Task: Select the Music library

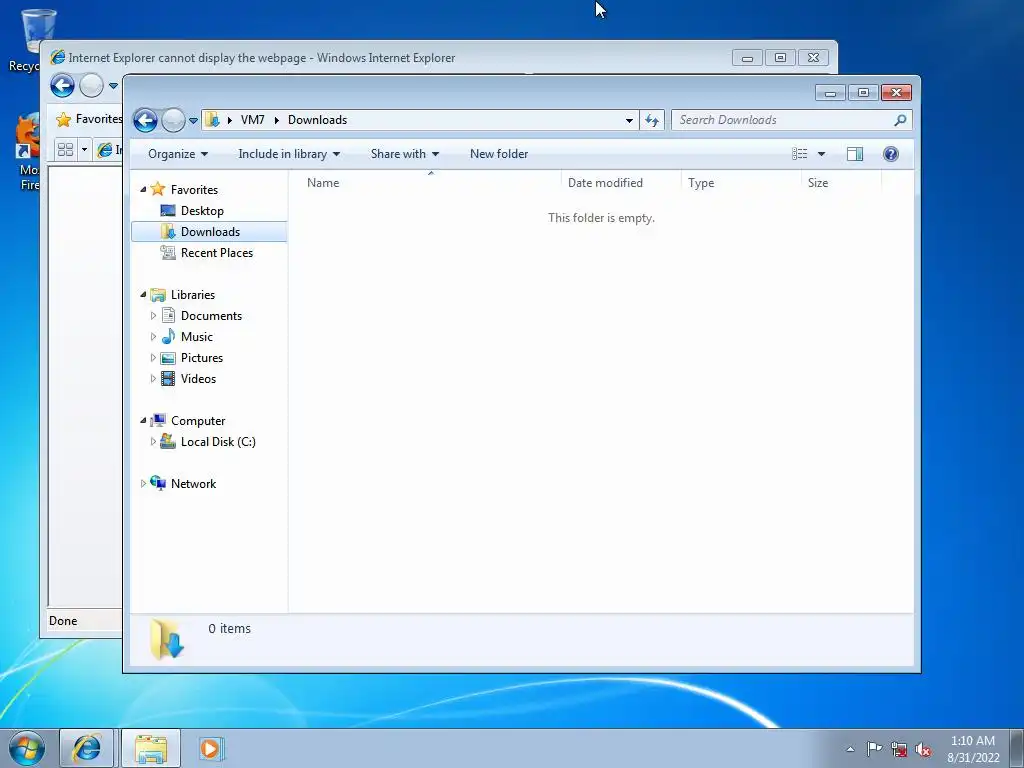Action: click(197, 337)
